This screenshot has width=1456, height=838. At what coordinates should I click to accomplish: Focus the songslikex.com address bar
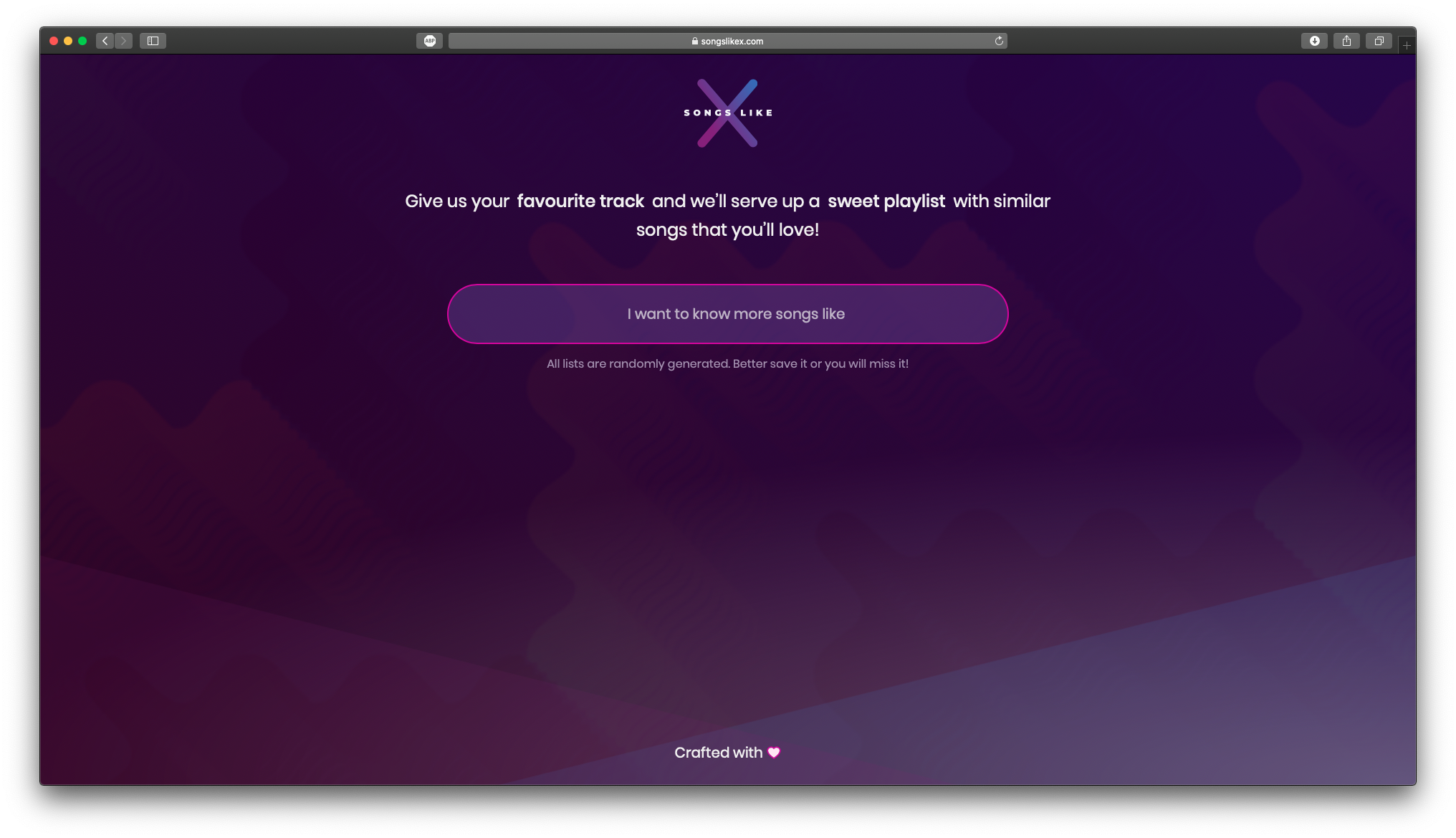coord(727,41)
